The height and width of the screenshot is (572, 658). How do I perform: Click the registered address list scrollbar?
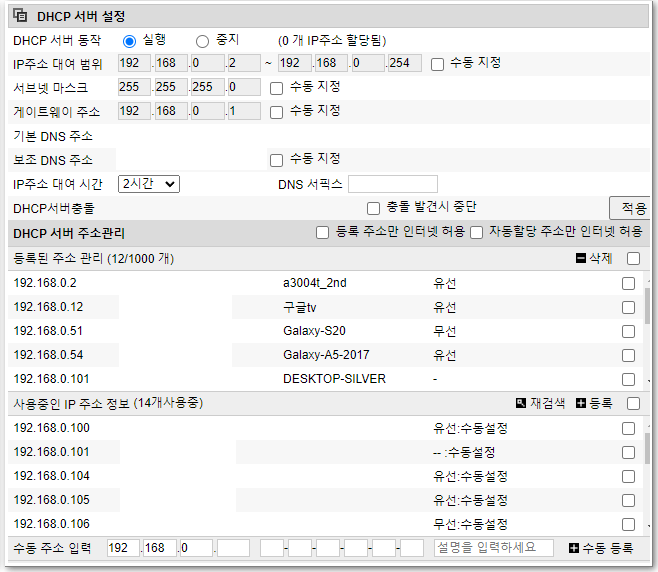coord(648,306)
